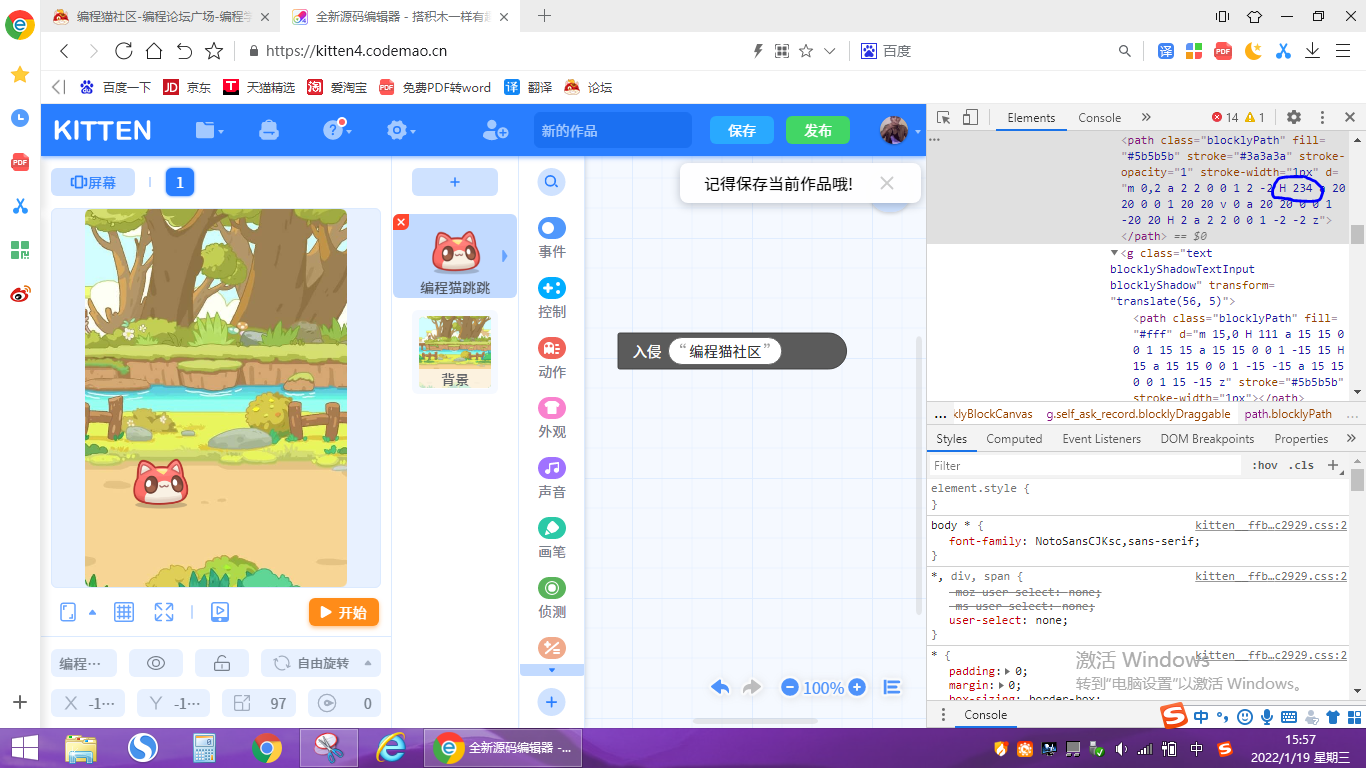
Task: Open the 声音 block category
Action: 552,478
